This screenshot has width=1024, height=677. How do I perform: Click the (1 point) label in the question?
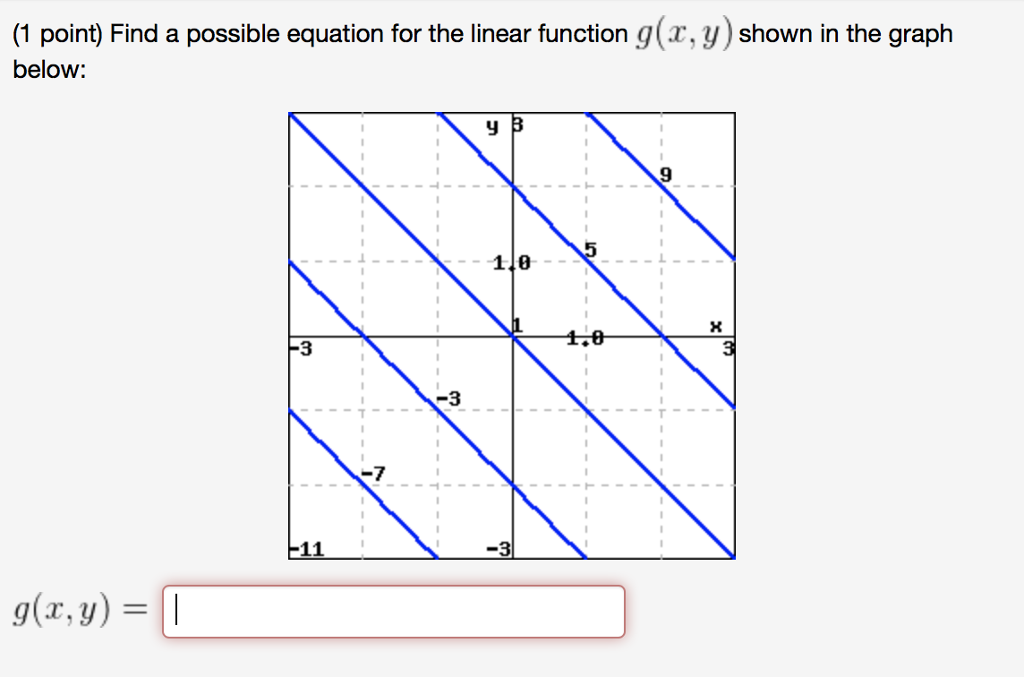[57, 33]
